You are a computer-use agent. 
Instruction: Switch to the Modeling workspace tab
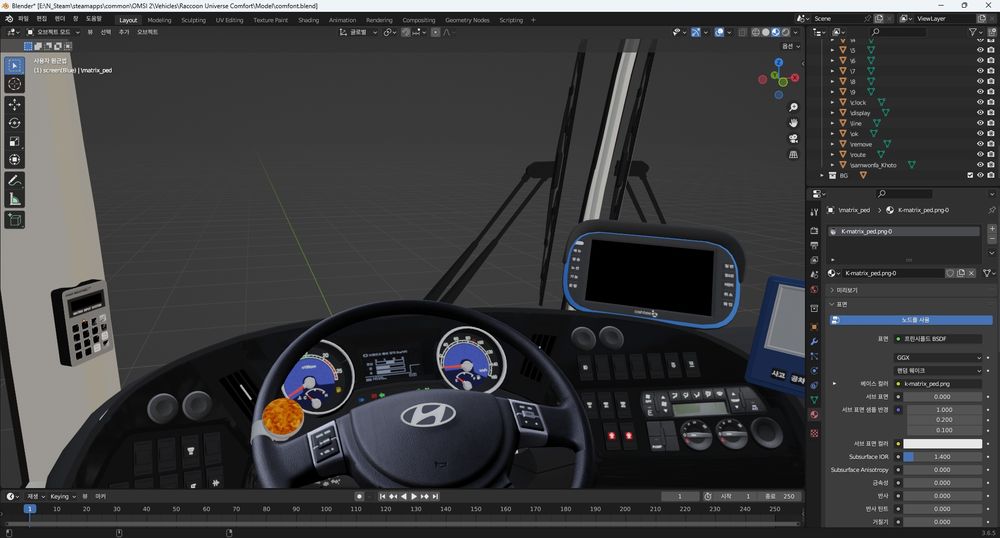tap(159, 20)
